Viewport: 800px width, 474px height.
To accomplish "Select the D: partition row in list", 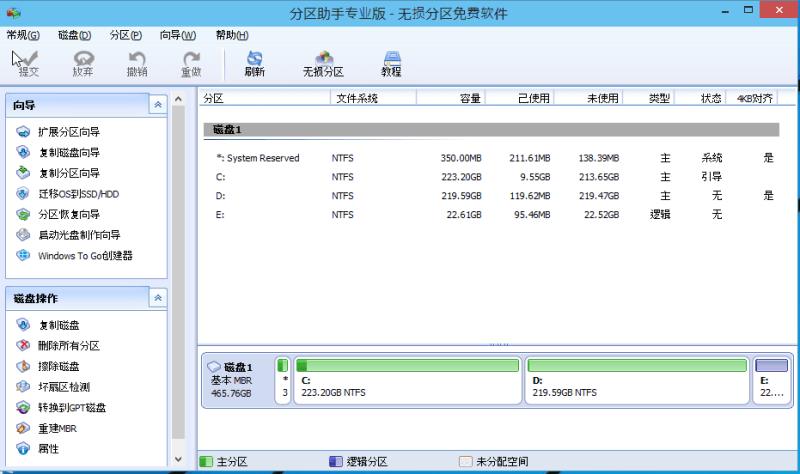I will coord(491,196).
